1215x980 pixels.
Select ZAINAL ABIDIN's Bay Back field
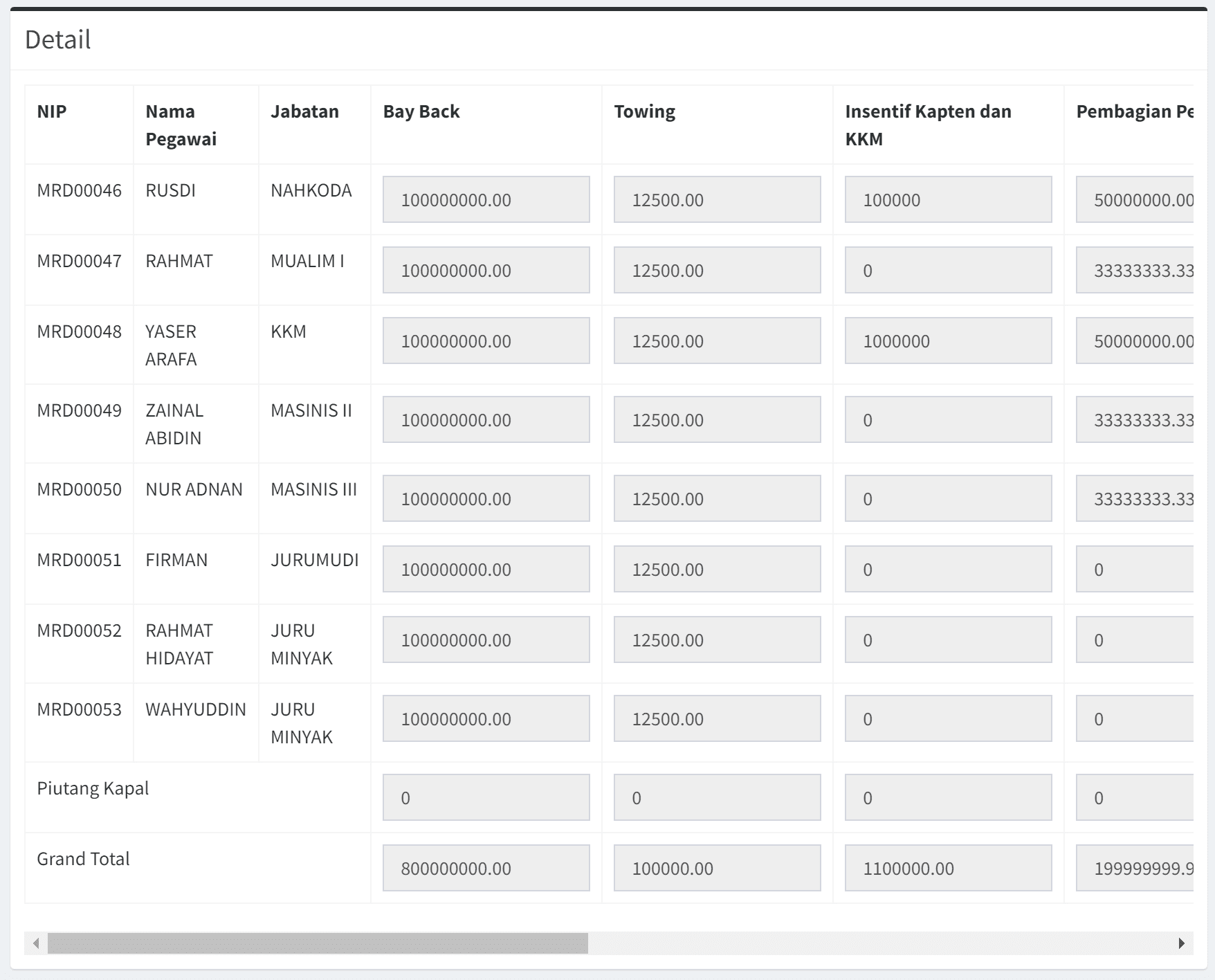click(486, 420)
